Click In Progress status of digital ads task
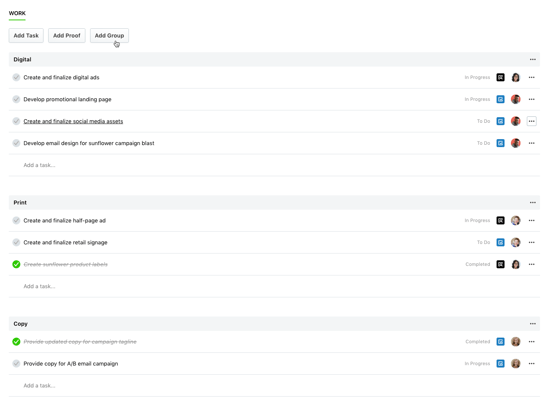This screenshot has width=550, height=405. pyautogui.click(x=477, y=77)
